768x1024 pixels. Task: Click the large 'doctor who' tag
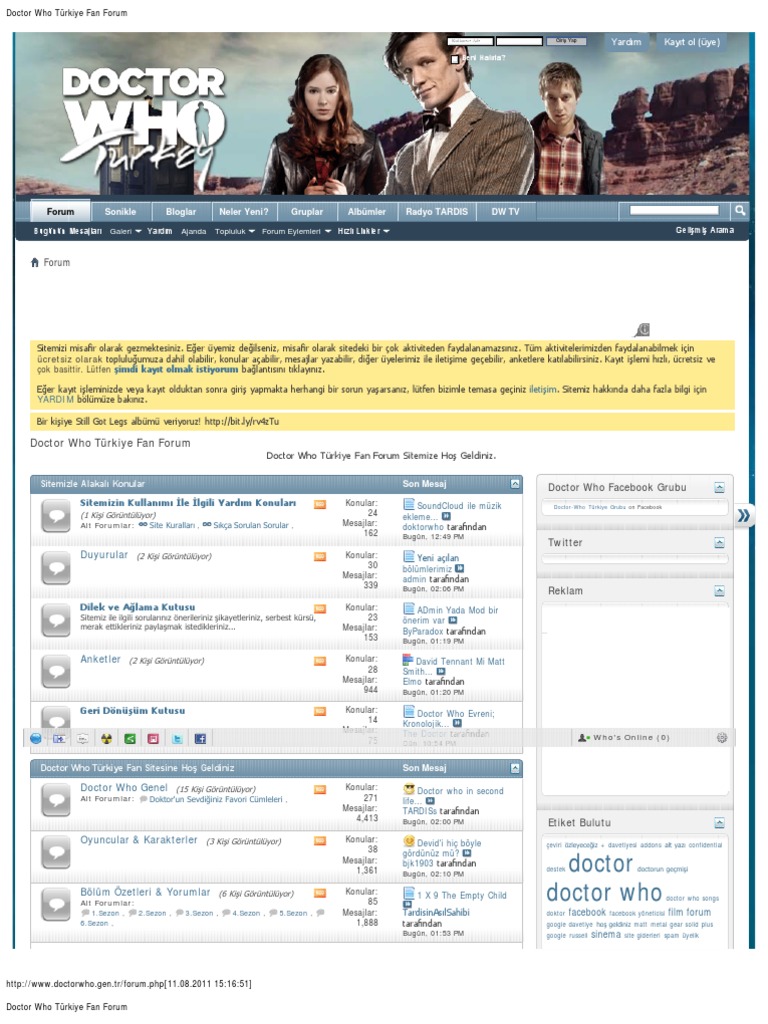[604, 892]
